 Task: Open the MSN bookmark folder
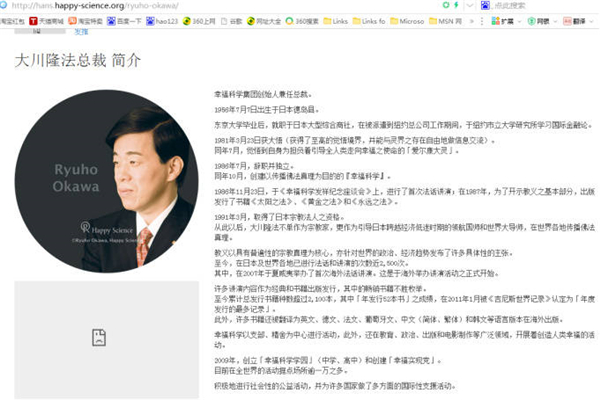tap(445, 21)
